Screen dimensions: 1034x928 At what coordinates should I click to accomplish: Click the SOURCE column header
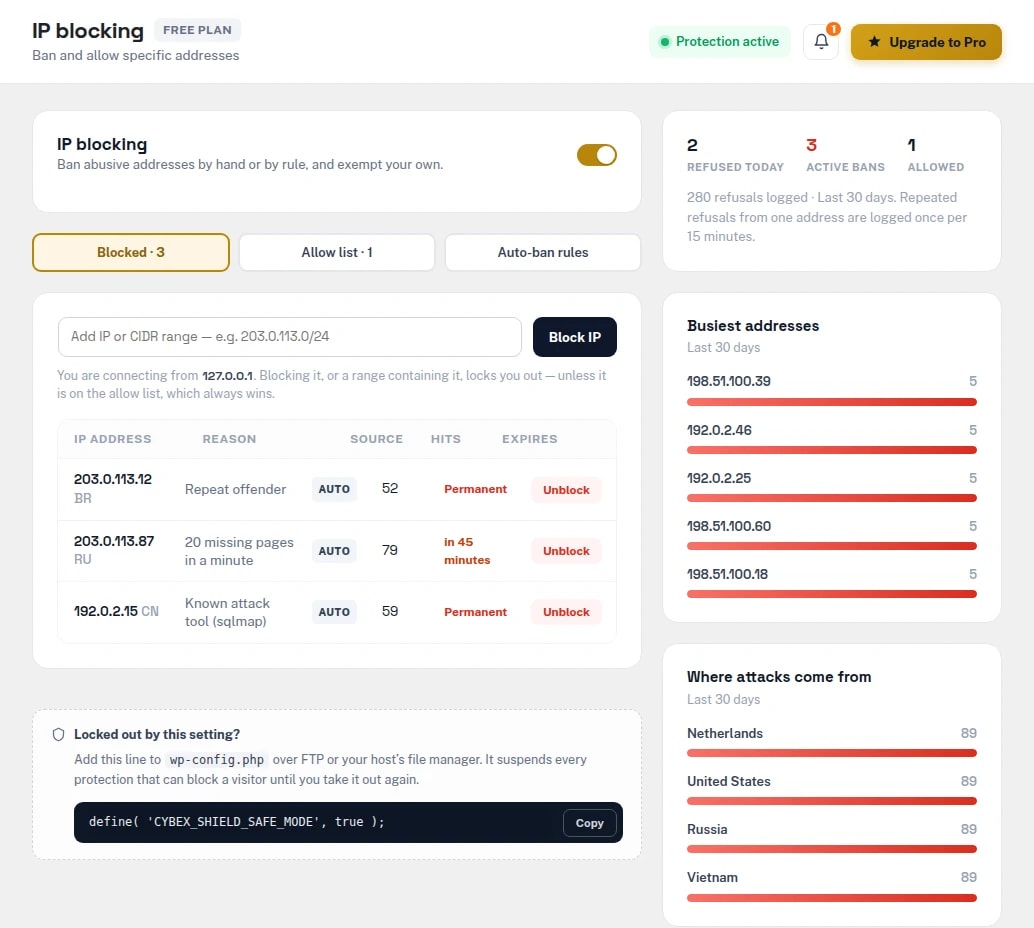click(377, 439)
